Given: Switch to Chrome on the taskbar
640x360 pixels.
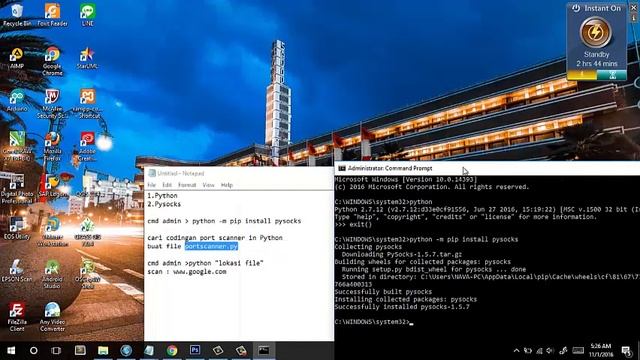Looking at the screenshot, I should (x=172, y=351).
